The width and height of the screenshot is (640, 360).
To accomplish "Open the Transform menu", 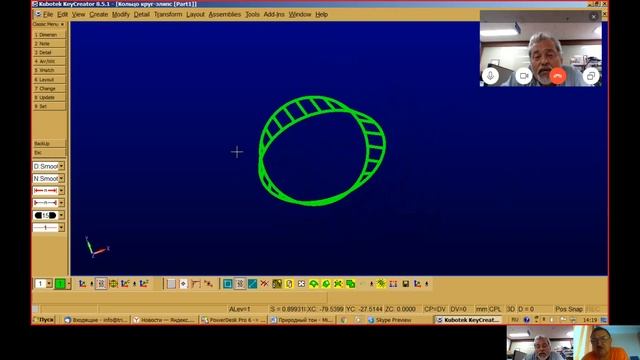I will (168, 14).
